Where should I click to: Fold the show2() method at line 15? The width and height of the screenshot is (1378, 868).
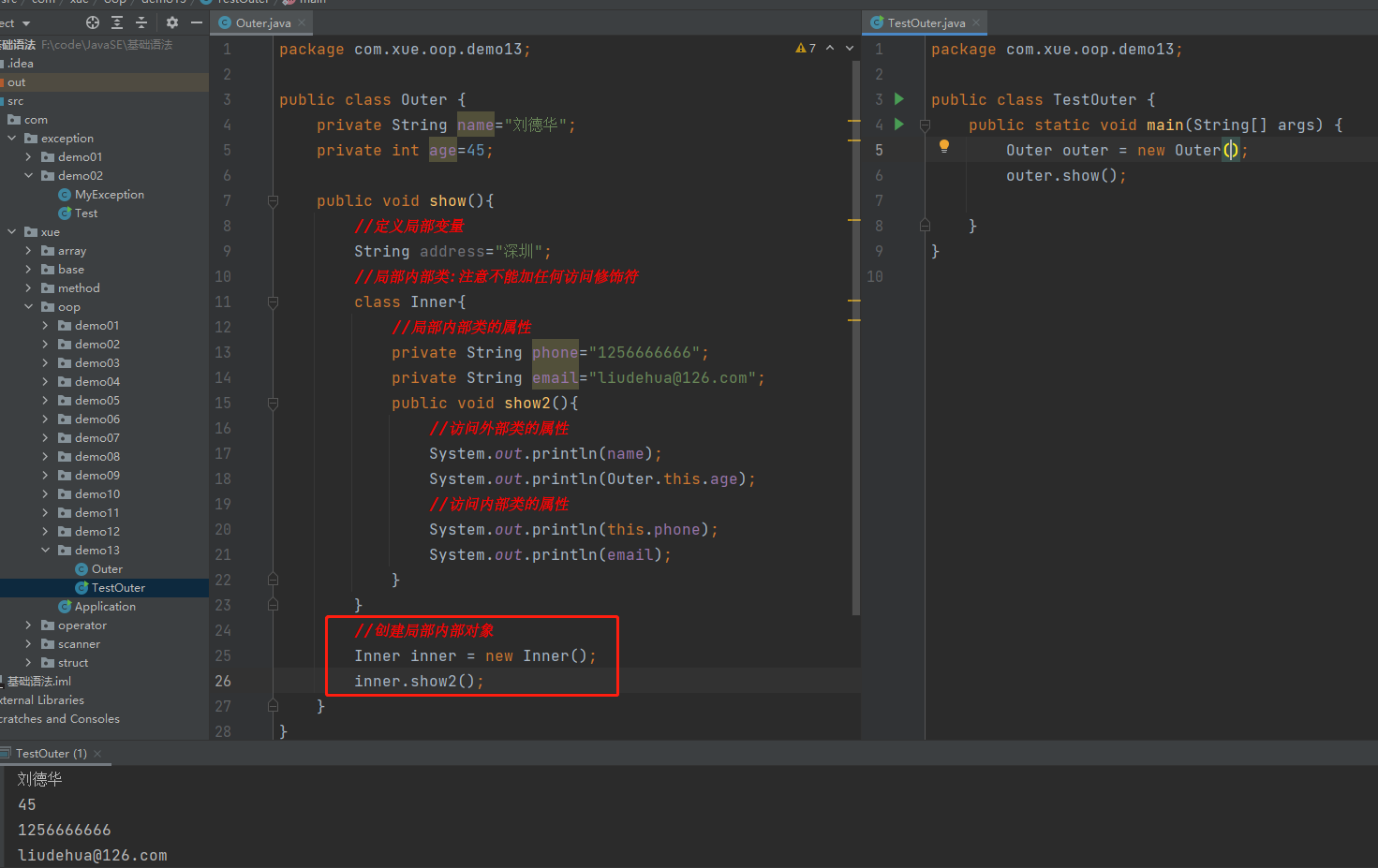click(273, 403)
